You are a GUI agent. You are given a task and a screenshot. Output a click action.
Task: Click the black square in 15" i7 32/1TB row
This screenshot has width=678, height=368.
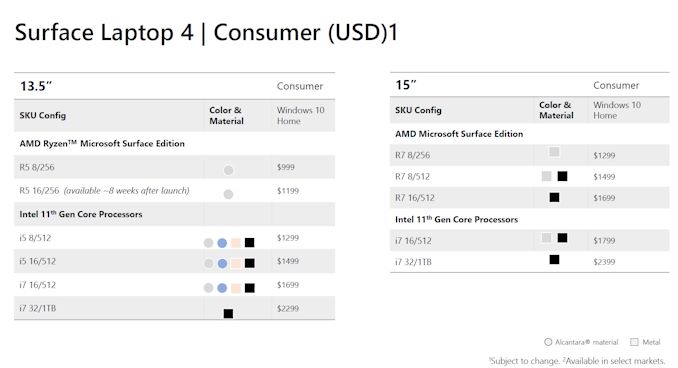tap(554, 259)
